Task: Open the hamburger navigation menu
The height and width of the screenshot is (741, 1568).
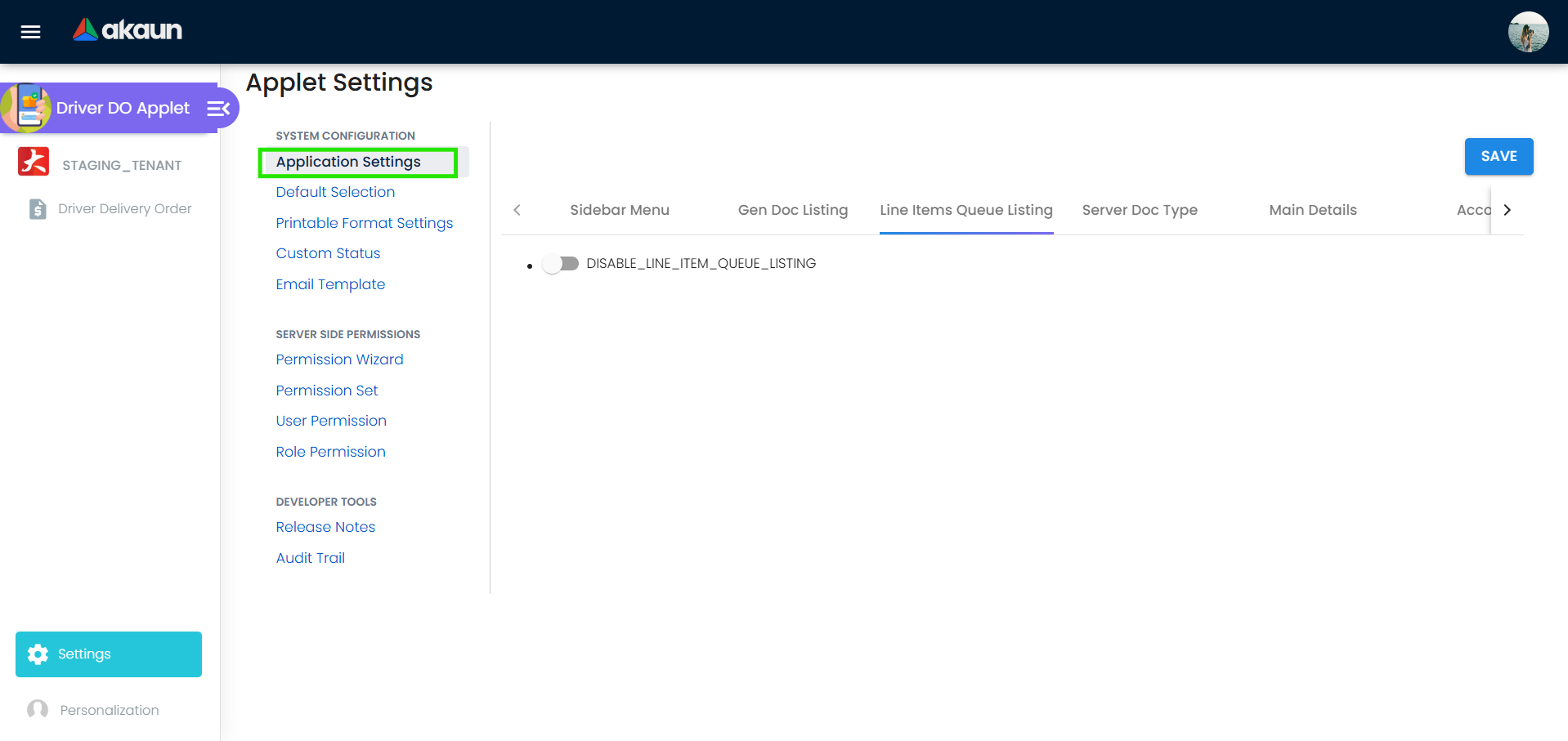Action: pyautogui.click(x=29, y=31)
